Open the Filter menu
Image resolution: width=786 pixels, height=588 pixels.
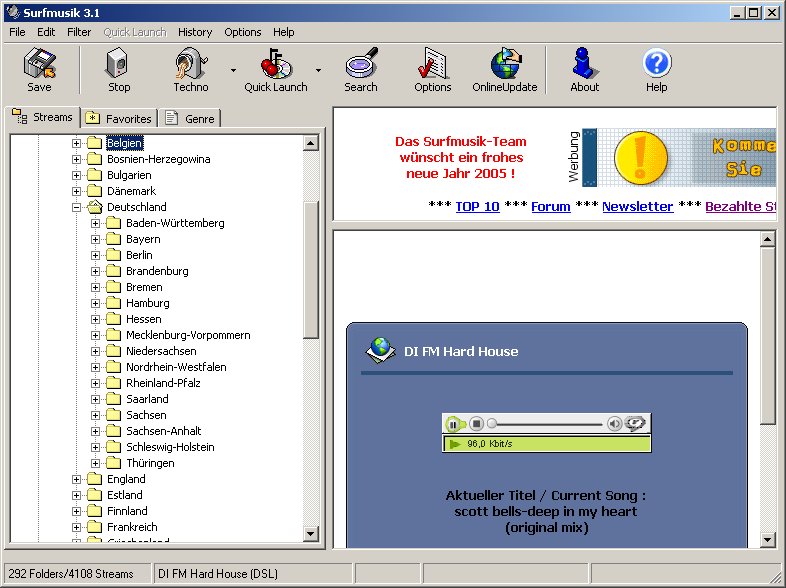point(79,32)
